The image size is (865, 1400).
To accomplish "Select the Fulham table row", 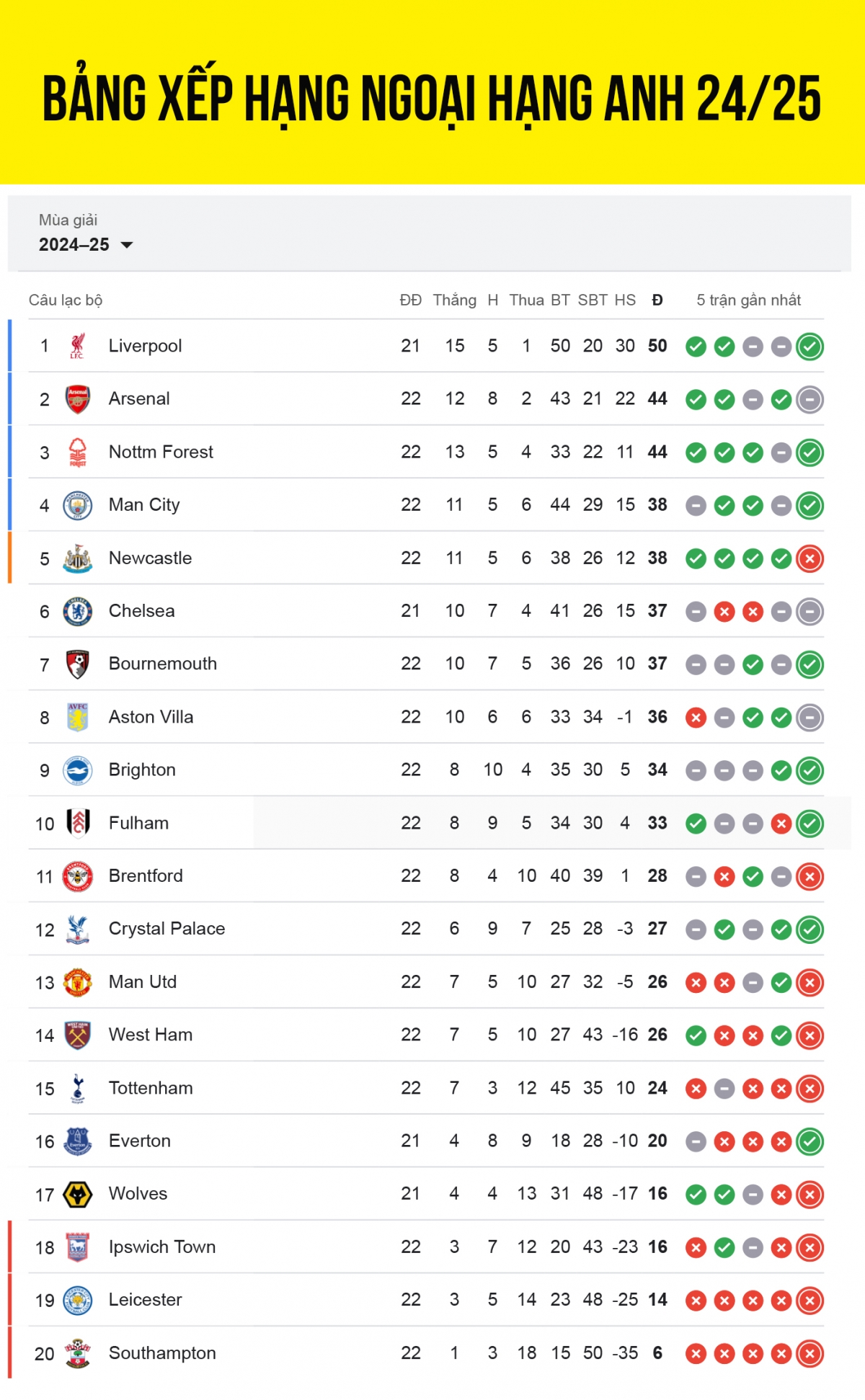I will [x=426, y=823].
